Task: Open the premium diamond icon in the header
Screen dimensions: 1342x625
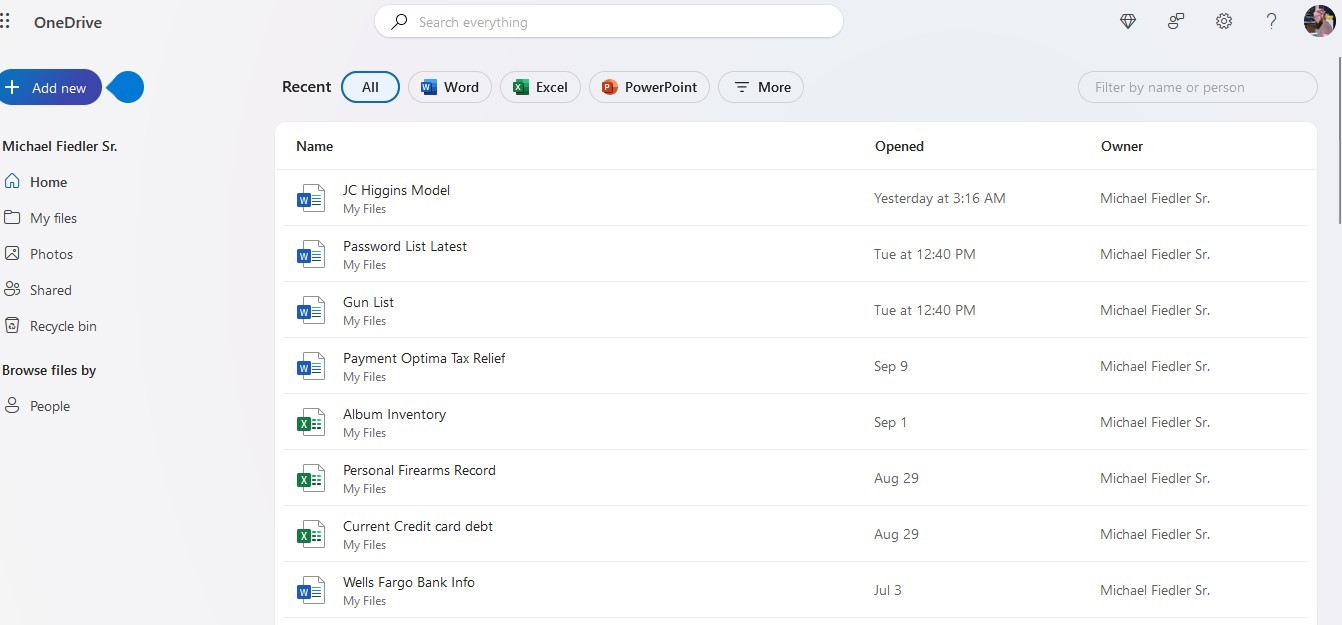Action: click(x=1128, y=21)
